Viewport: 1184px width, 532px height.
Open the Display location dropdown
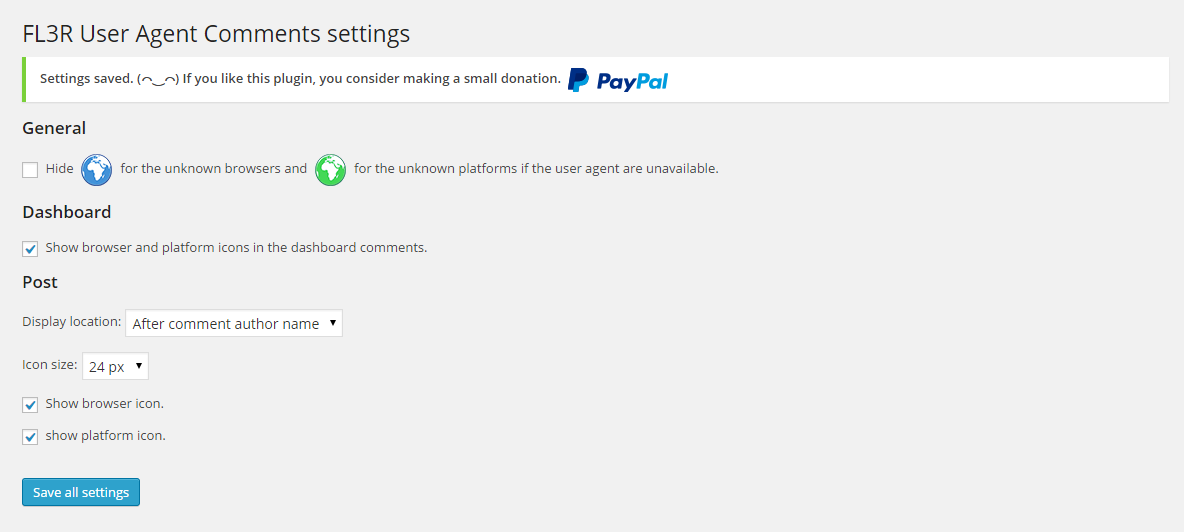click(x=234, y=323)
